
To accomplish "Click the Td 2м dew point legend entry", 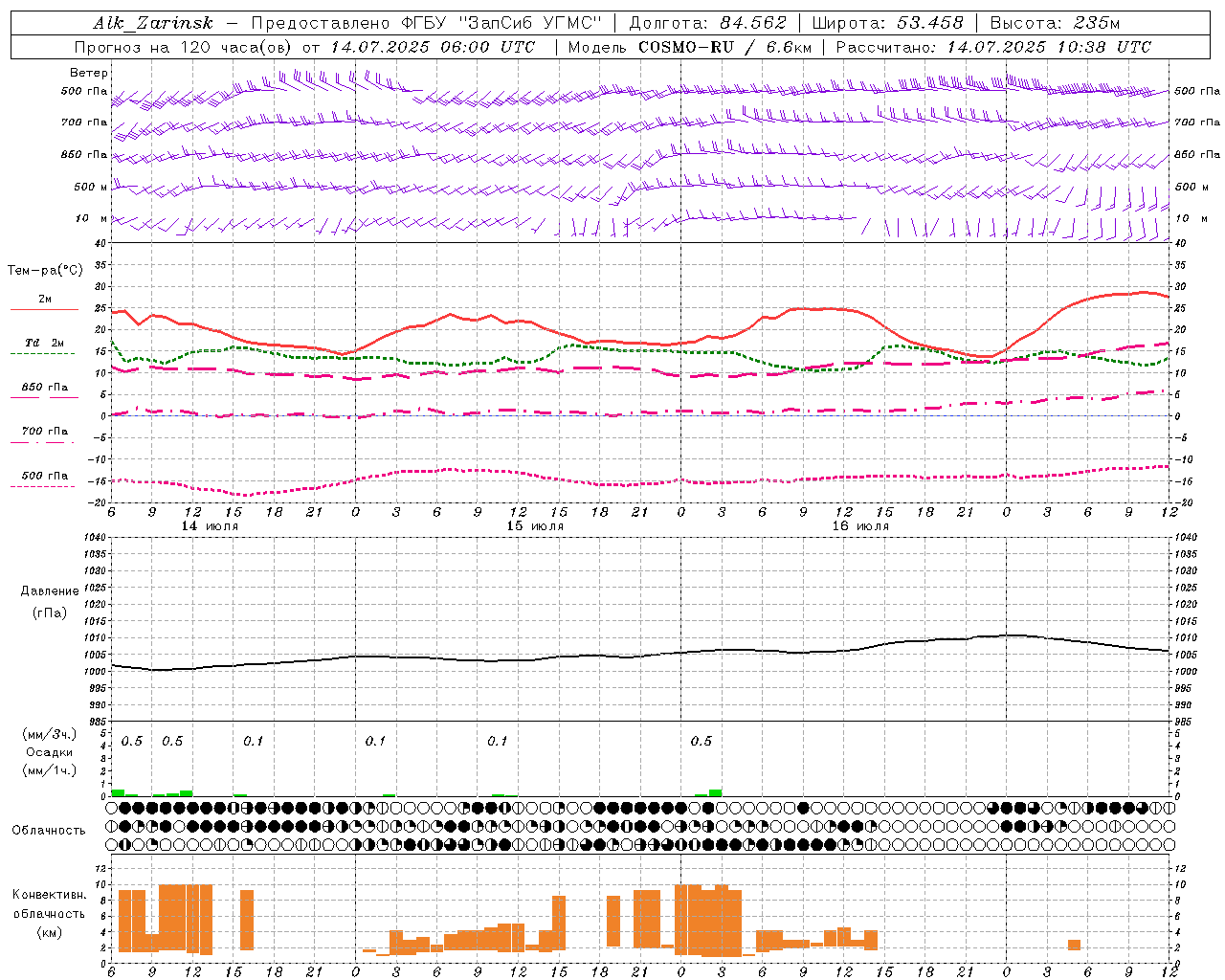I will (x=45, y=343).
